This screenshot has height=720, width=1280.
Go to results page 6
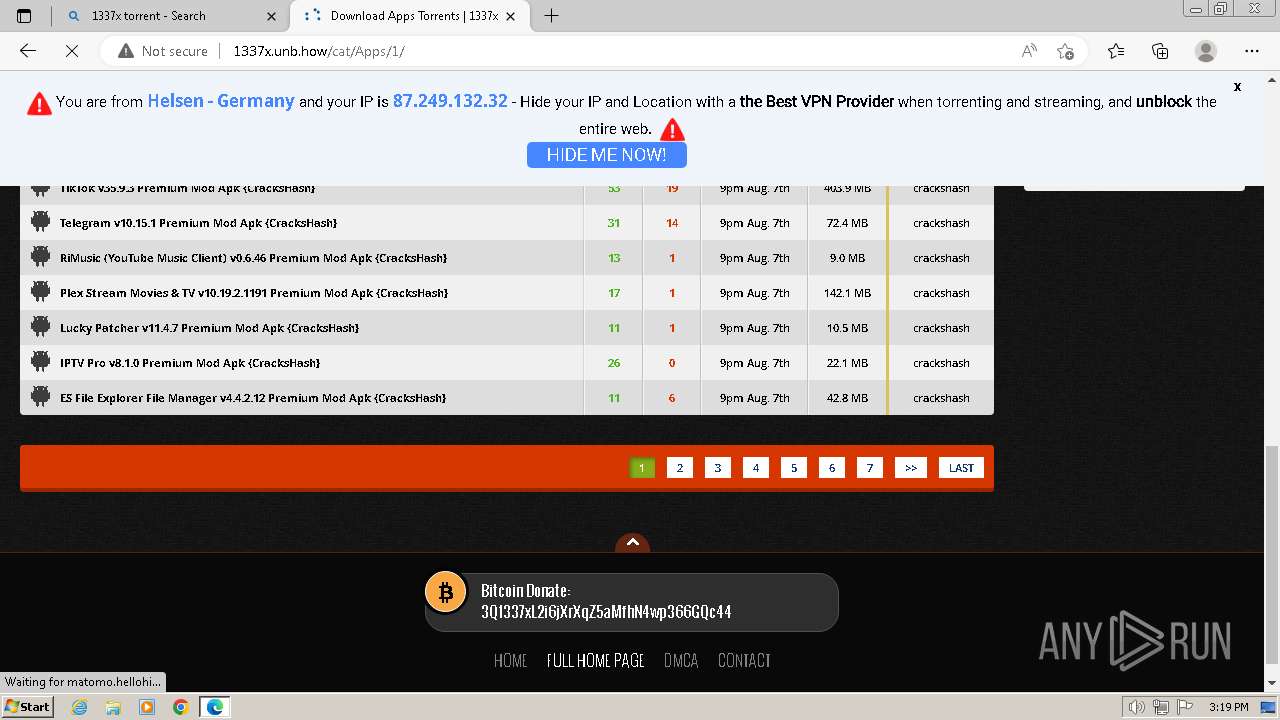[x=832, y=467]
